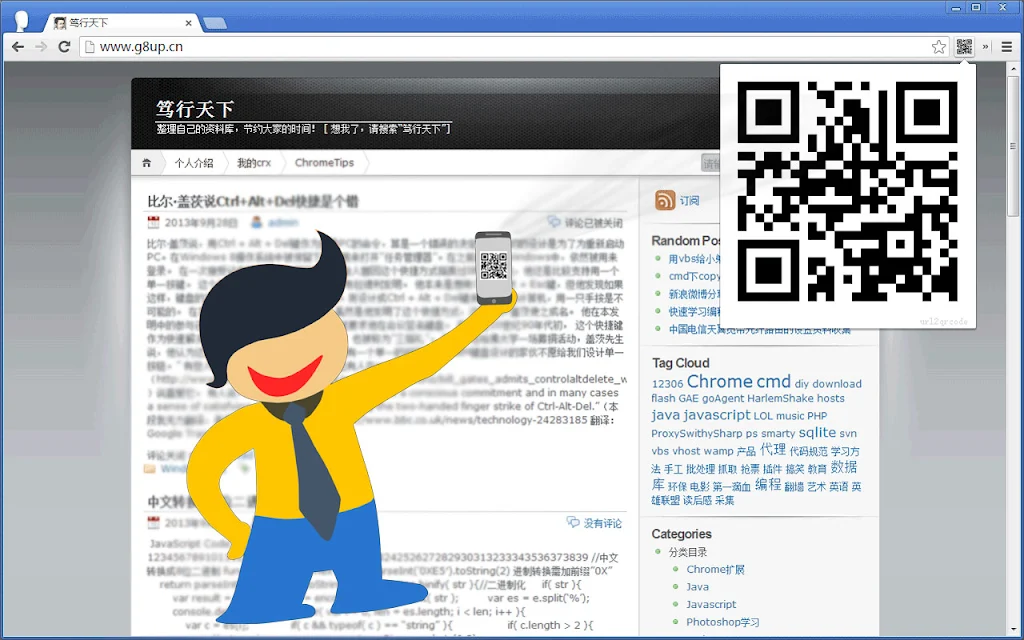Open random post 新浪微博分...
1024x640 pixels.
point(694,294)
